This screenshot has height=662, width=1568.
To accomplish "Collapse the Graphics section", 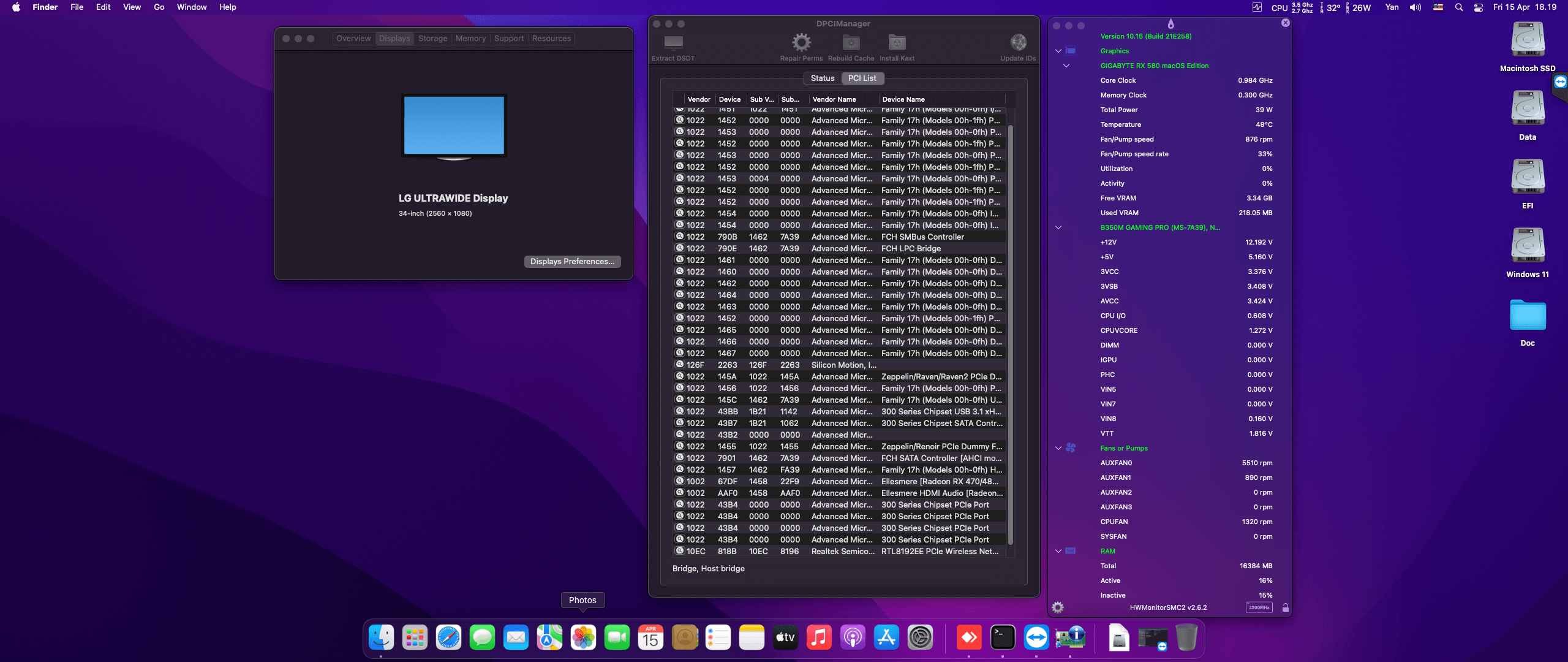I will 1058,51.
